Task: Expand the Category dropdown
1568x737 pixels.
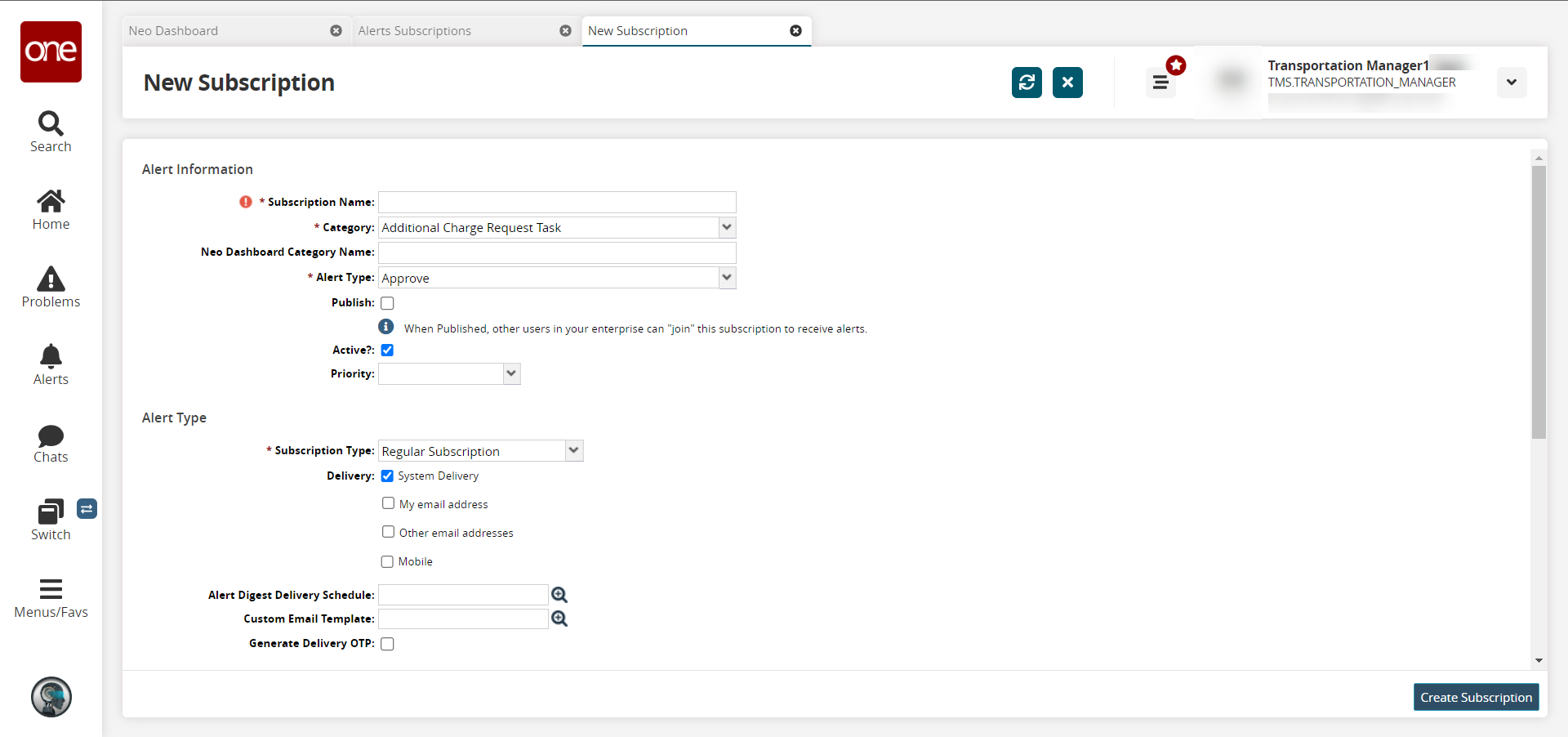Action: tap(727, 227)
